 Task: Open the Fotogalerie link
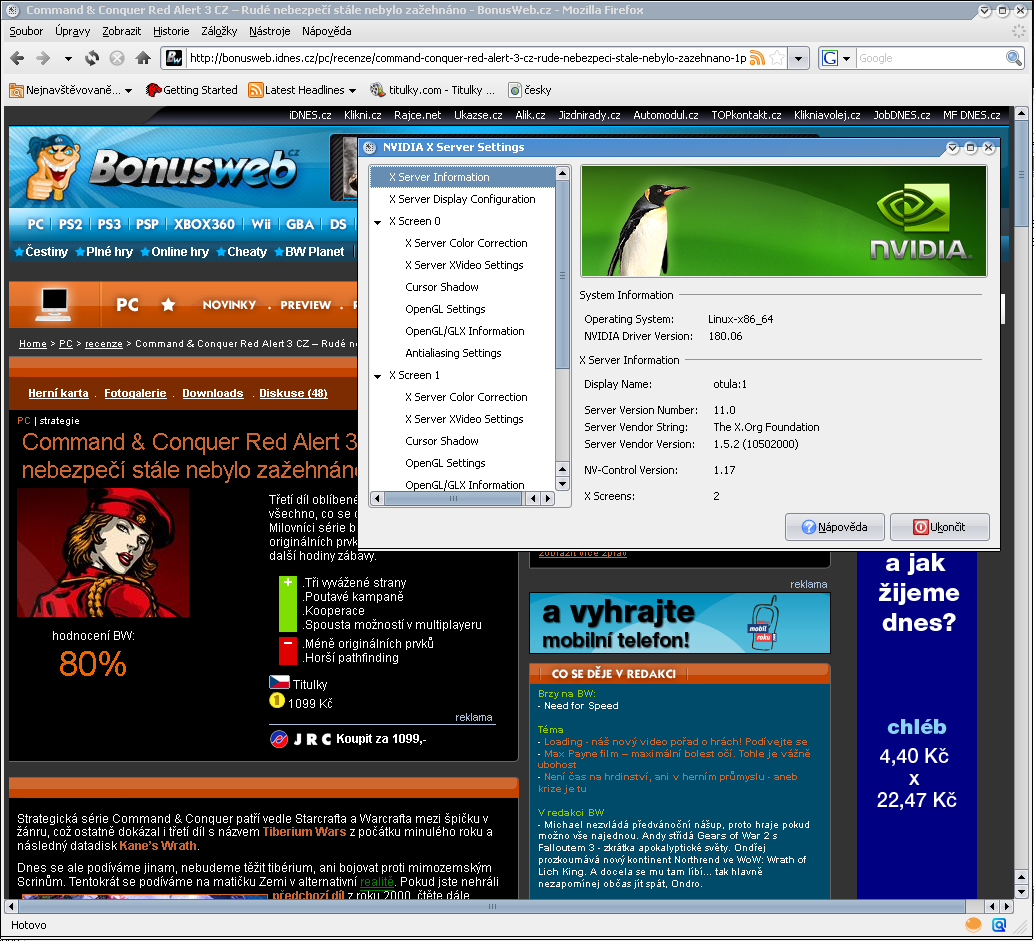[x=135, y=393]
